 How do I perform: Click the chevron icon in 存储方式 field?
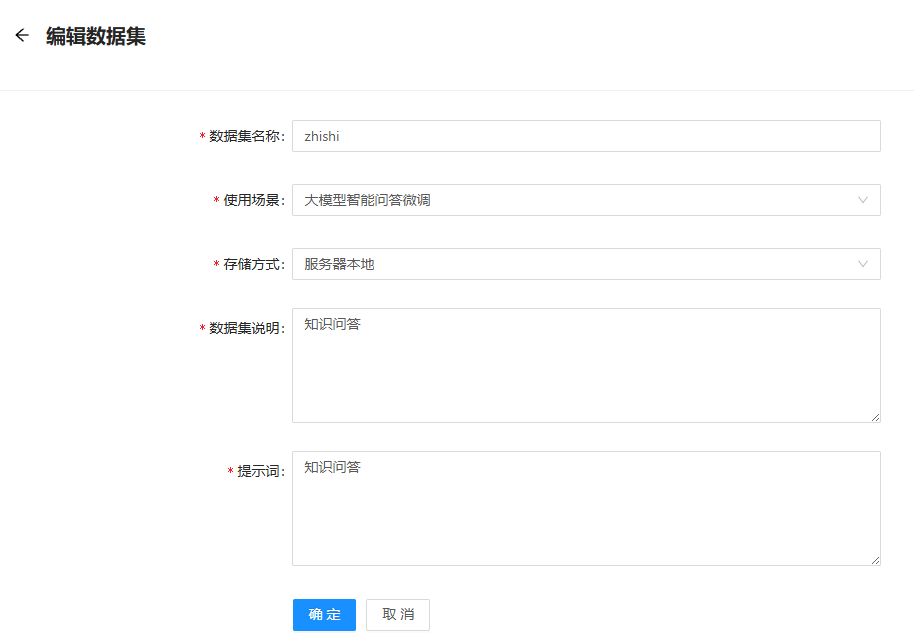pos(863,264)
